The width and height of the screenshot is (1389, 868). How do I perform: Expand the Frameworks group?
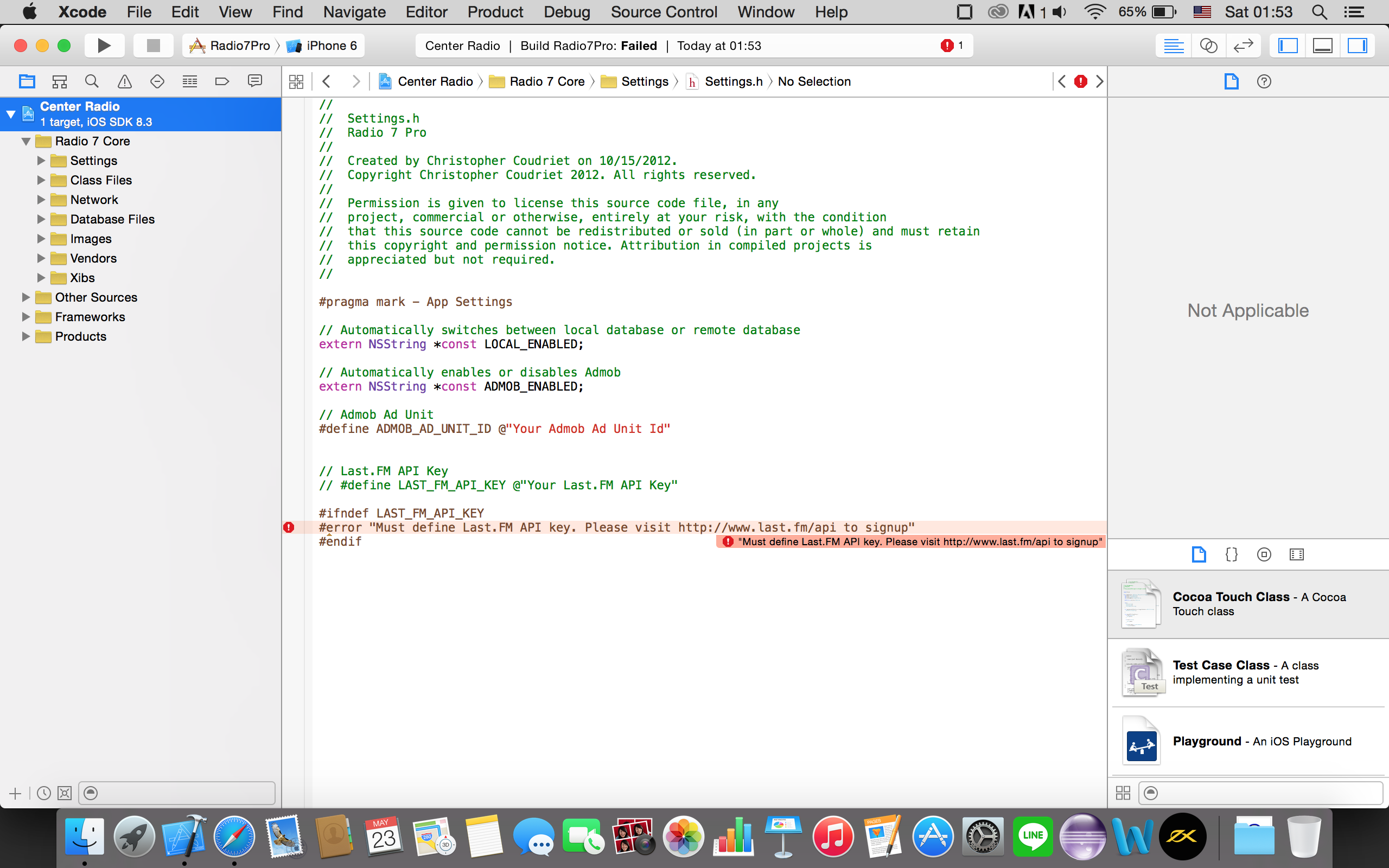[26, 317]
